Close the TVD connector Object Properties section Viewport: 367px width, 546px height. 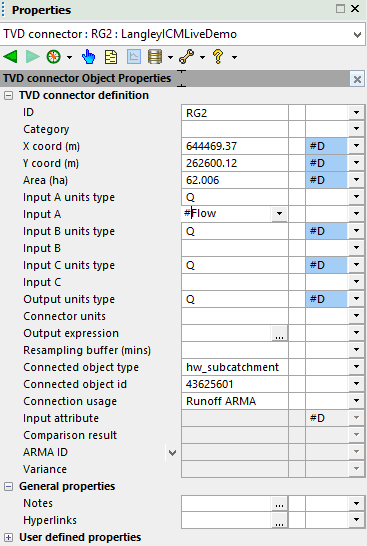(357, 79)
